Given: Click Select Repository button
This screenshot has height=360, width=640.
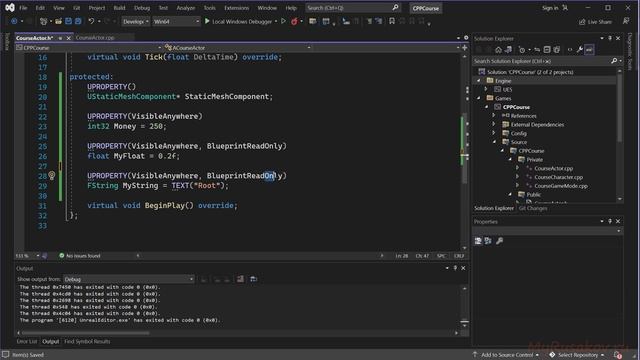Looking at the screenshot, I should 577,355.
